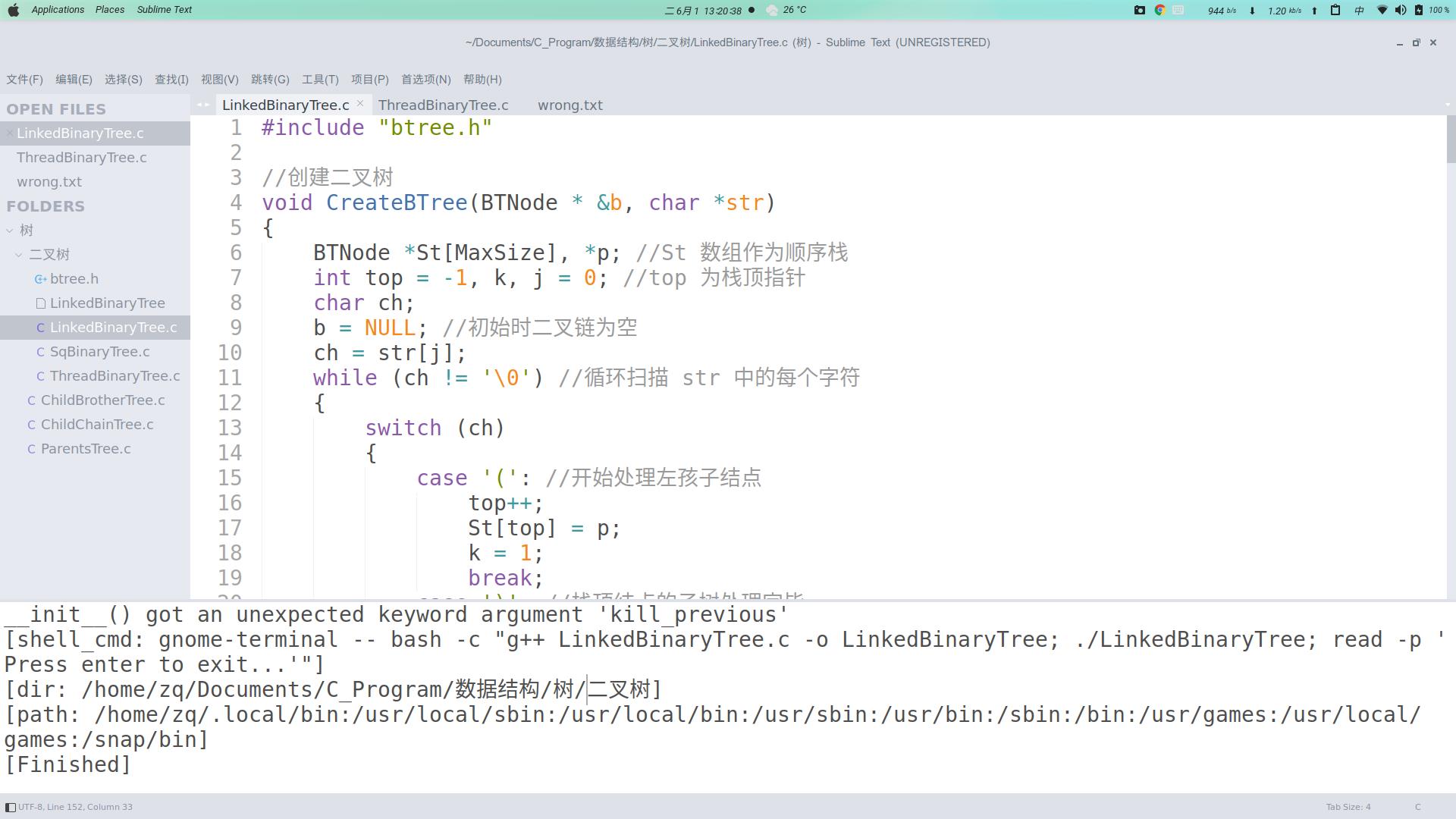Image resolution: width=1456 pixels, height=819 pixels.
Task: Click the C icon beside ParentsTree.c
Action: click(x=31, y=449)
